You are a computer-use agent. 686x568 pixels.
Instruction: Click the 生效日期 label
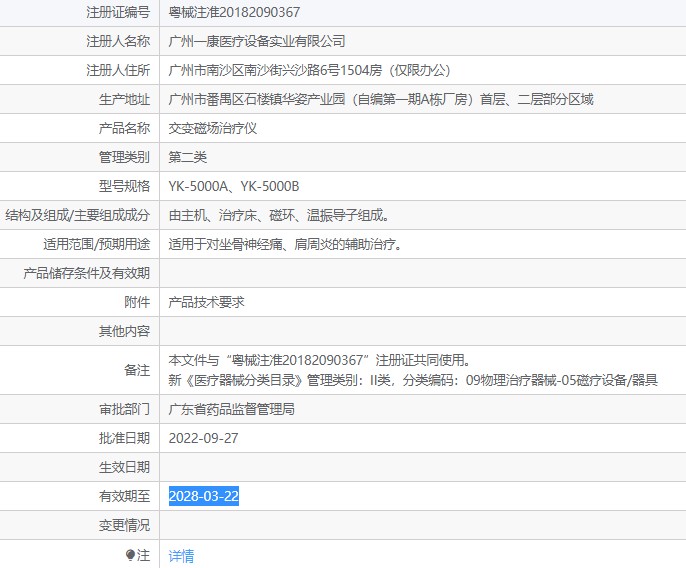(x=124, y=467)
